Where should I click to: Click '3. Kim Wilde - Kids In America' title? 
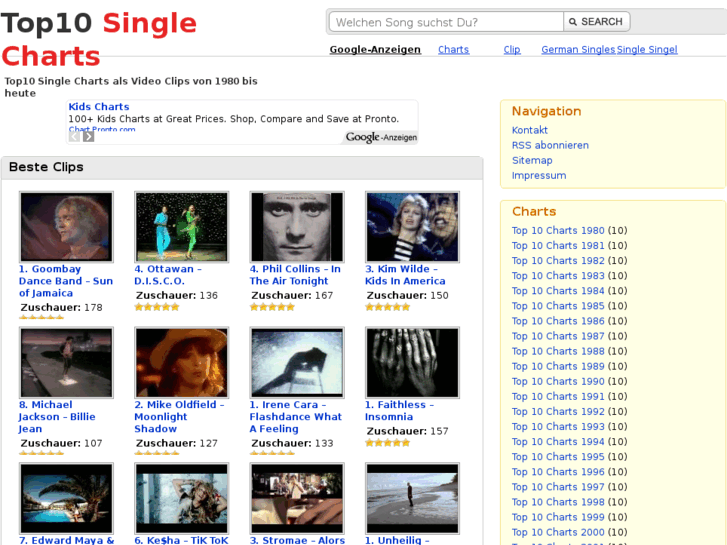click(405, 275)
